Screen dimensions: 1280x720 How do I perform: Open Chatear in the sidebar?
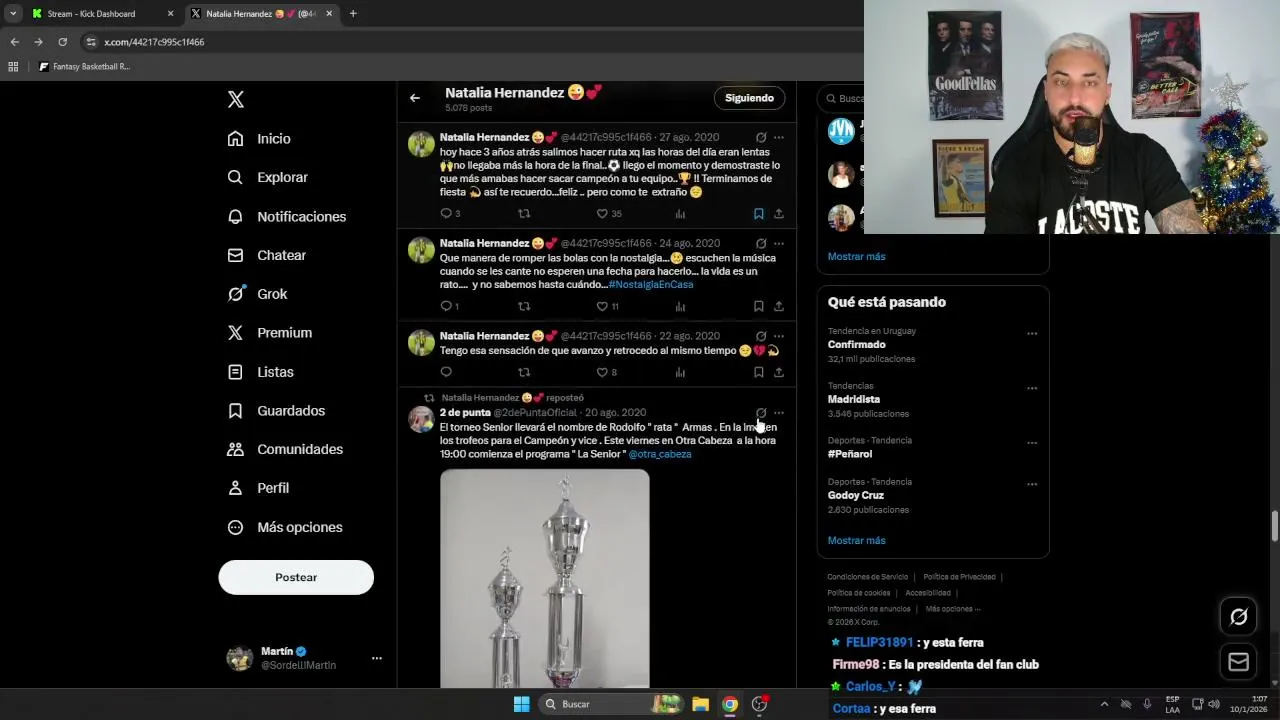266,255
